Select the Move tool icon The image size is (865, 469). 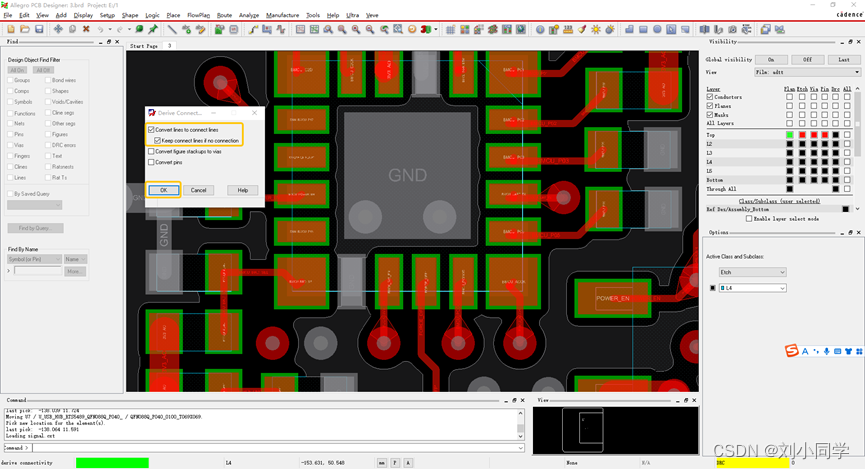pos(58,29)
